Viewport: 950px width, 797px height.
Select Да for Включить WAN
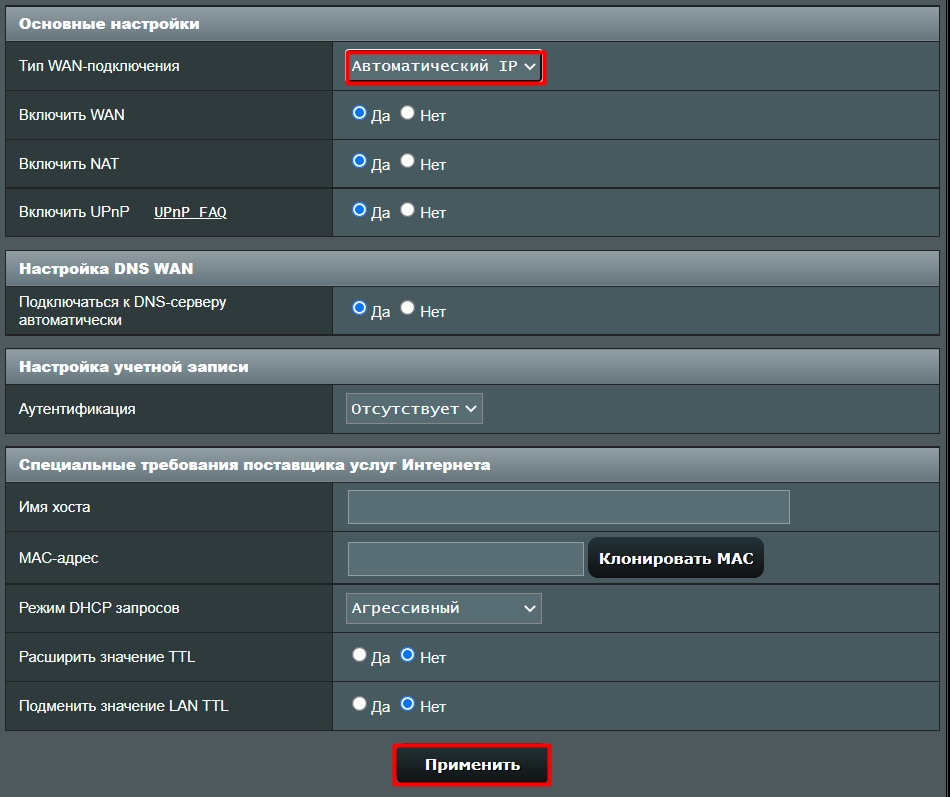coord(359,113)
